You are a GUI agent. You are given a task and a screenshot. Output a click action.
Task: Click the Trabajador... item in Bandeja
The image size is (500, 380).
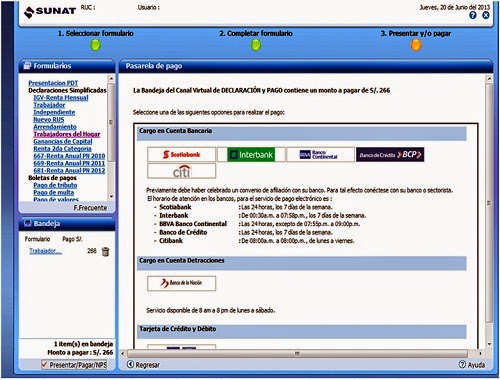[45, 251]
